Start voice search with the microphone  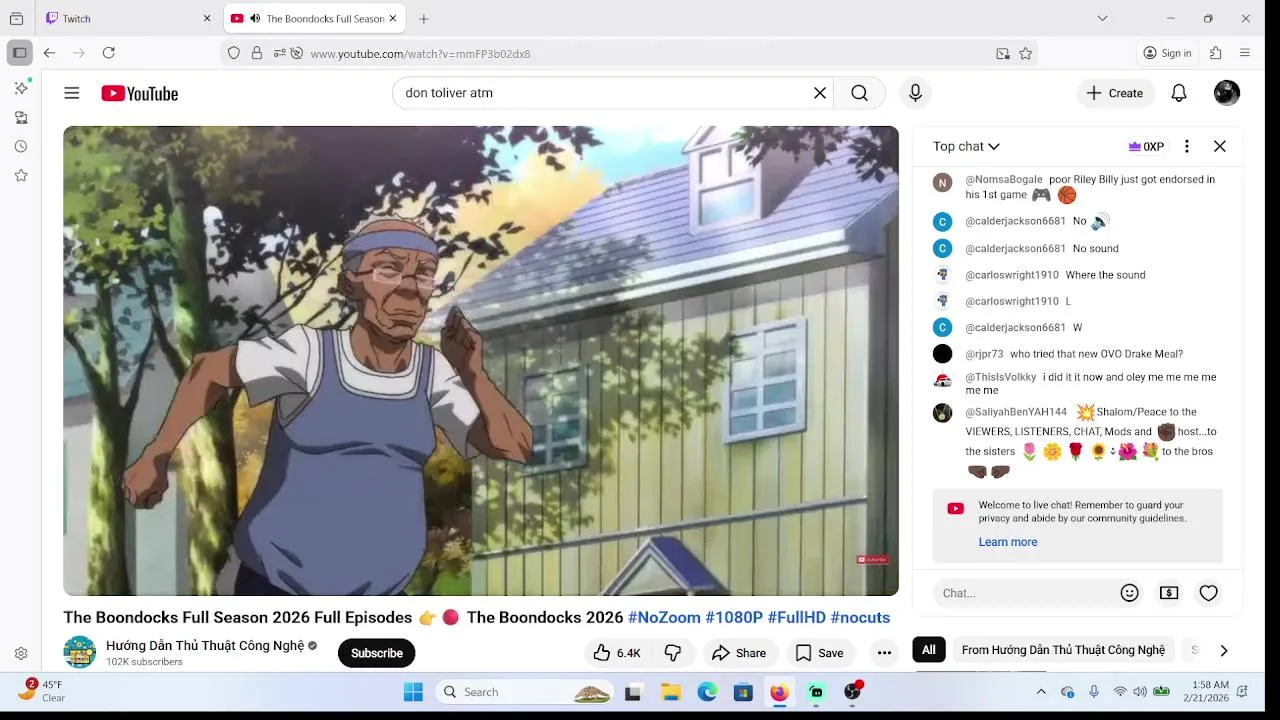(915, 93)
